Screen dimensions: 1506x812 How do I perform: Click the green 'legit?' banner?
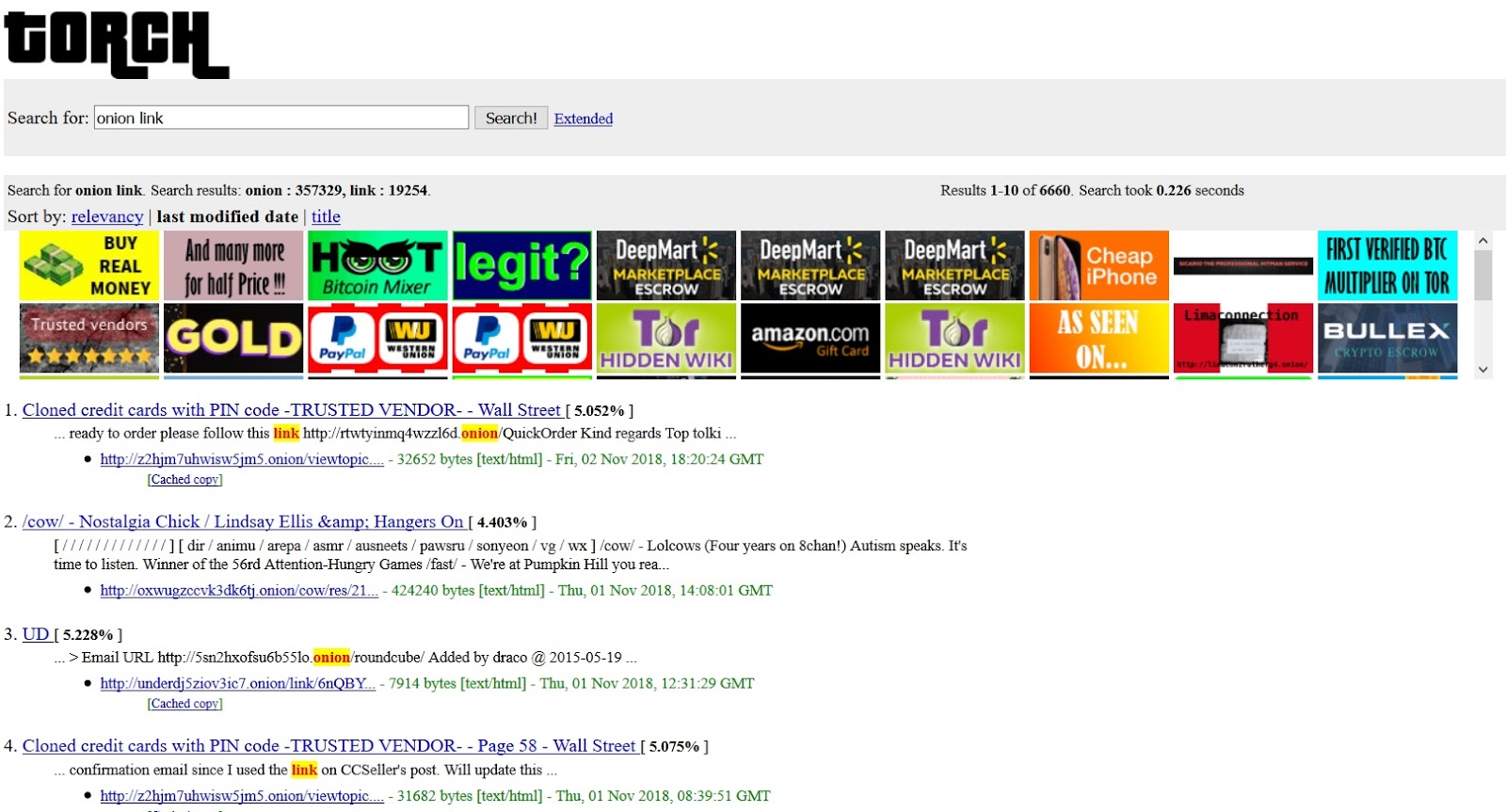[521, 265]
